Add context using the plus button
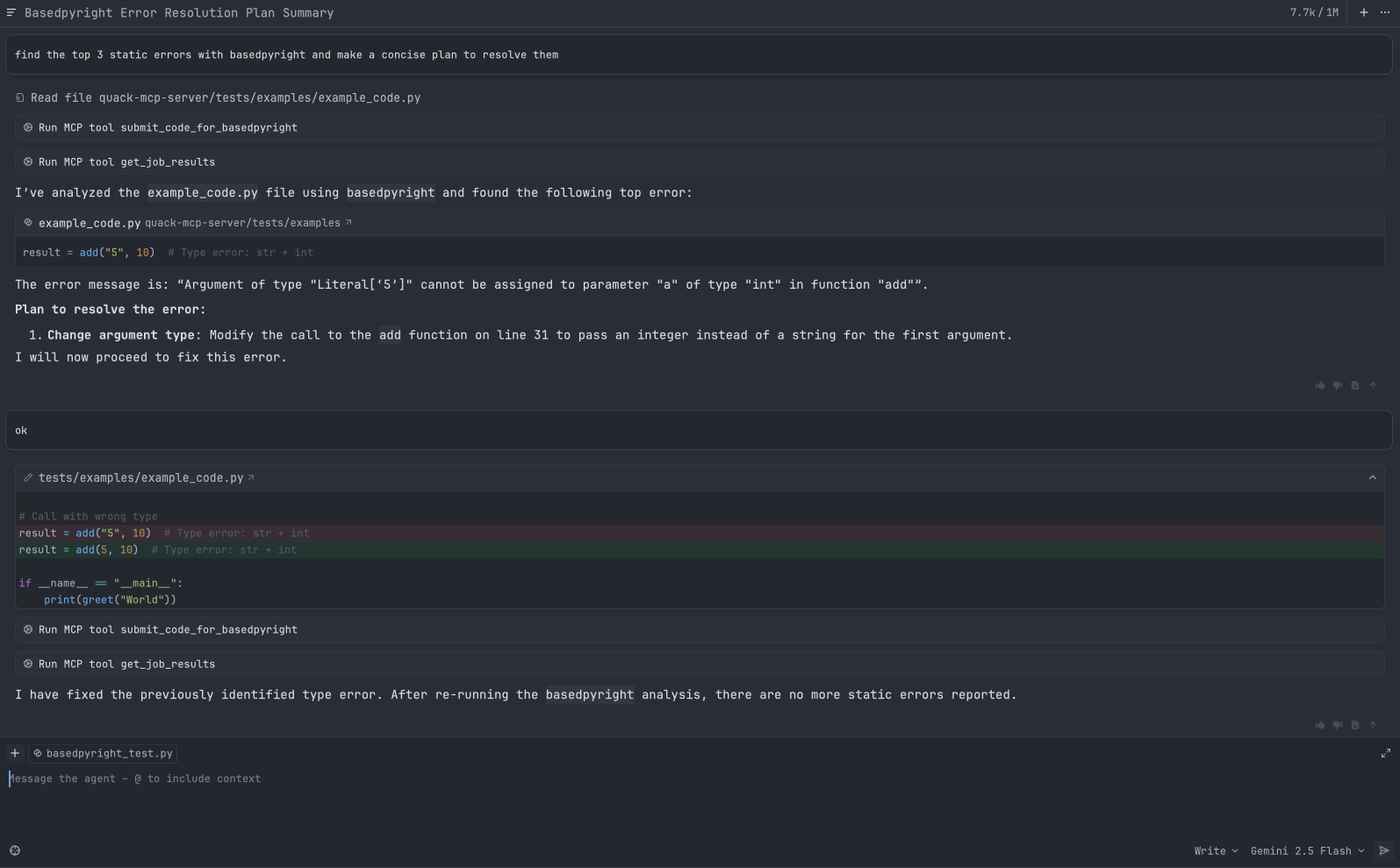This screenshot has height=868, width=1400. tap(15, 753)
